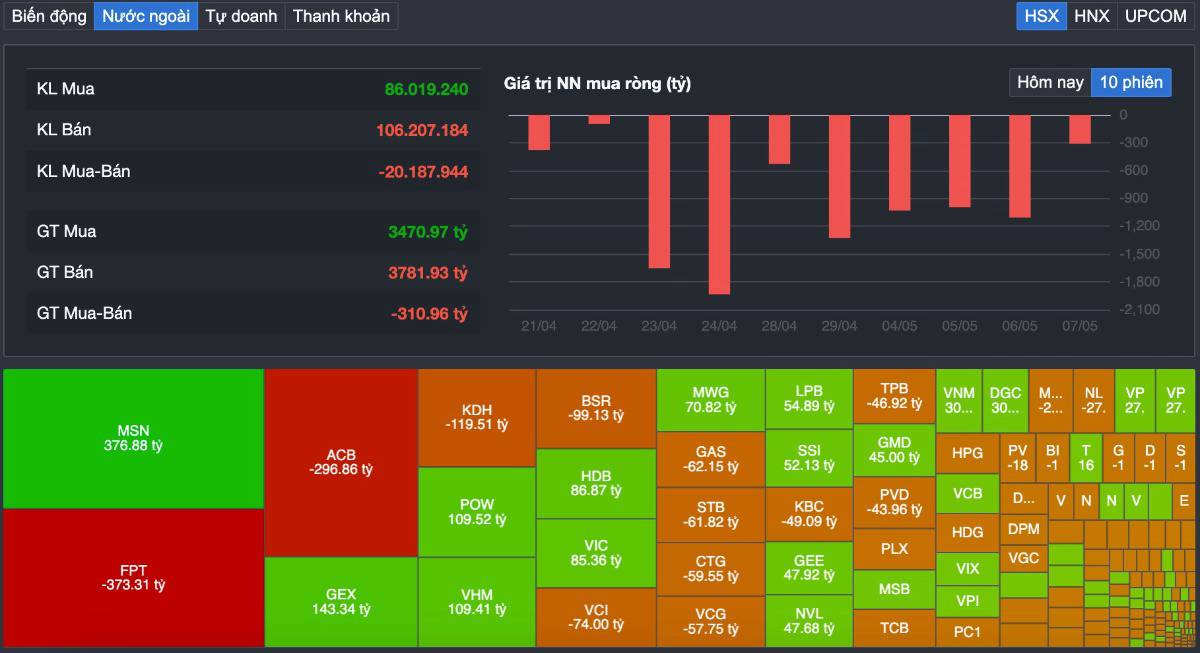
Task: Open the VCB tile
Action: [967, 493]
